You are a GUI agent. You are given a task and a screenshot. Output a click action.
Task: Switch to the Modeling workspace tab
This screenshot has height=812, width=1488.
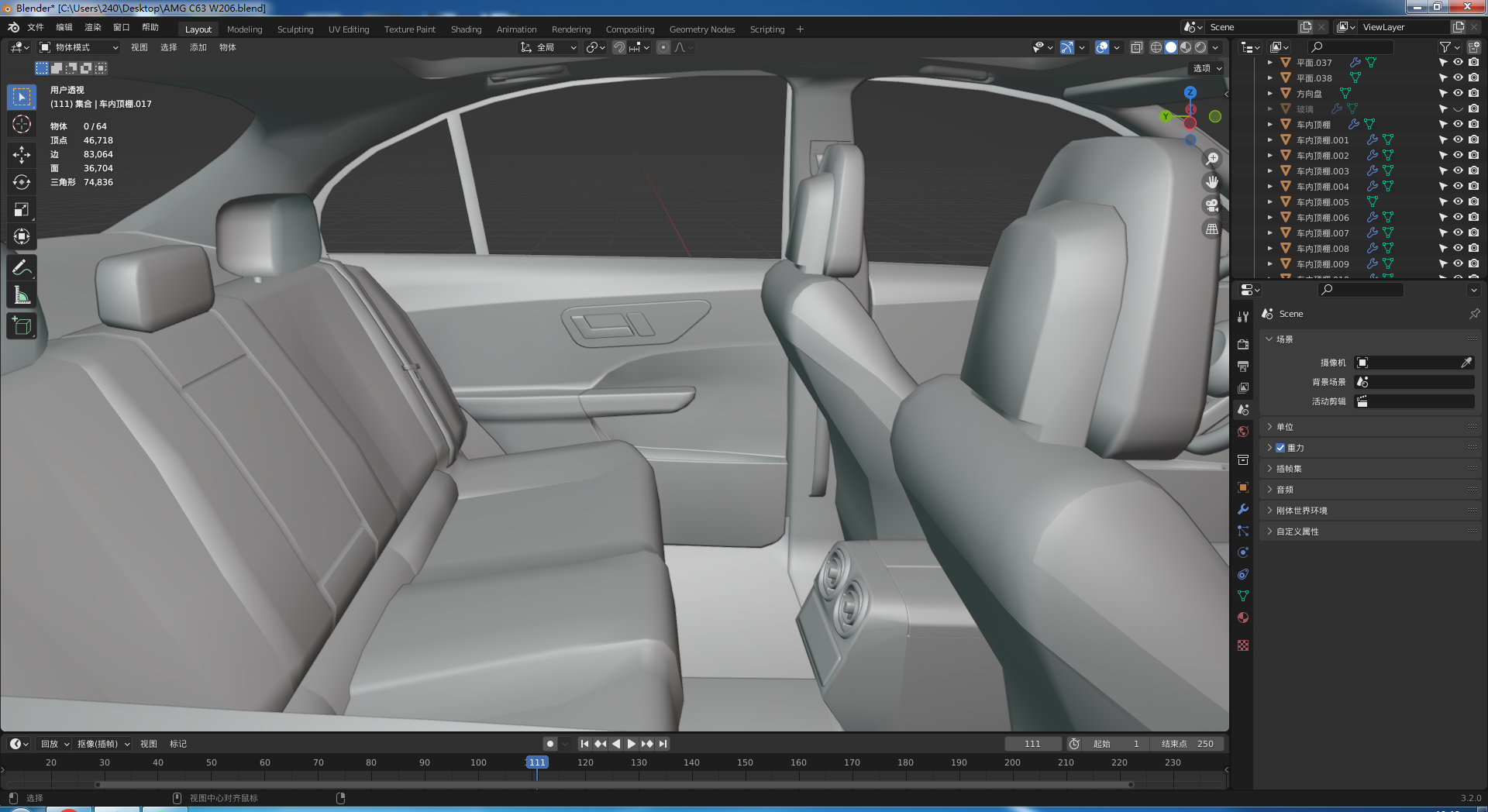(x=245, y=29)
